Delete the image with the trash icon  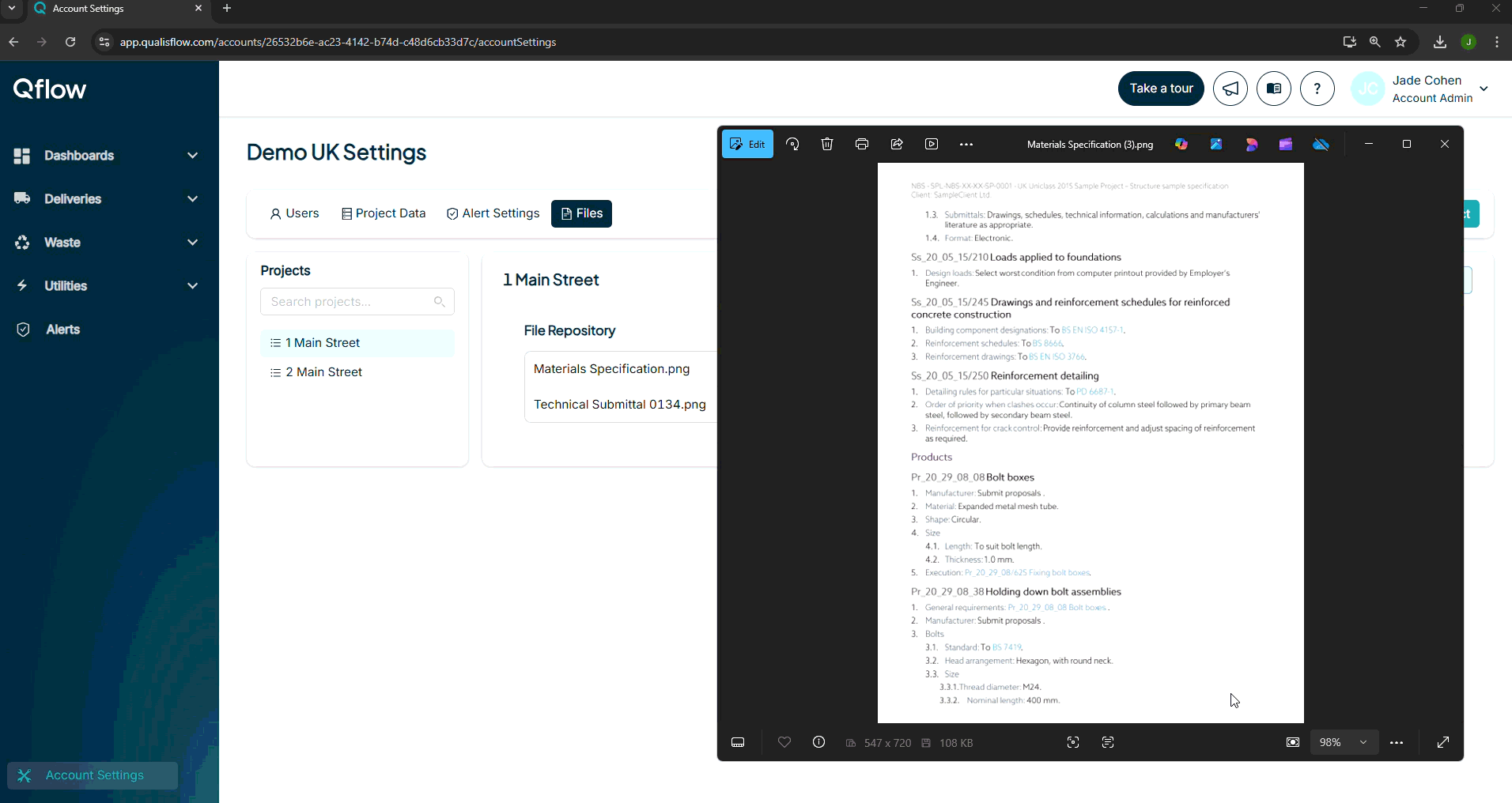coord(827,145)
